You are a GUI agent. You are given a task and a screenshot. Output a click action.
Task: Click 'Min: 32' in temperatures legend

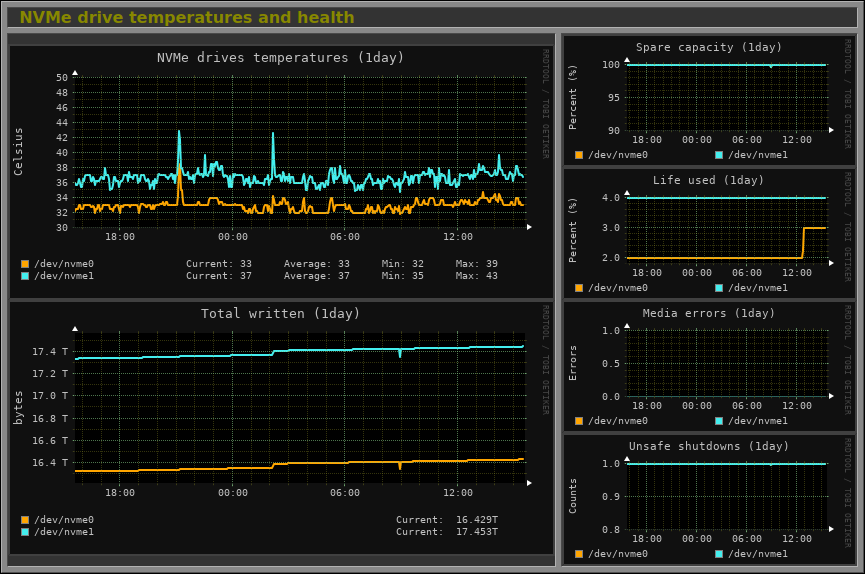tap(403, 264)
